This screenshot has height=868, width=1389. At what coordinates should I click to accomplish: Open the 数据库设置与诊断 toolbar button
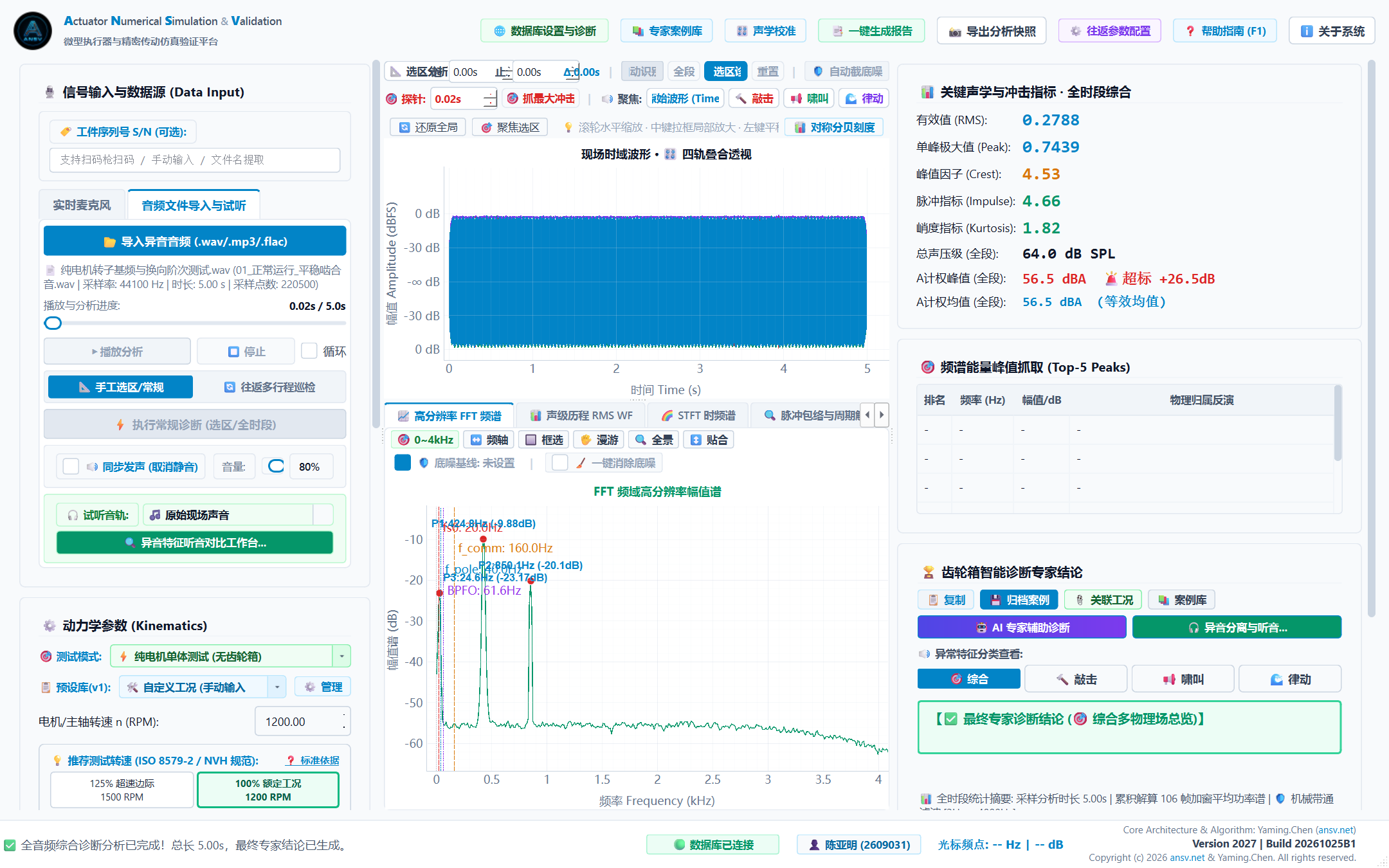545,31
